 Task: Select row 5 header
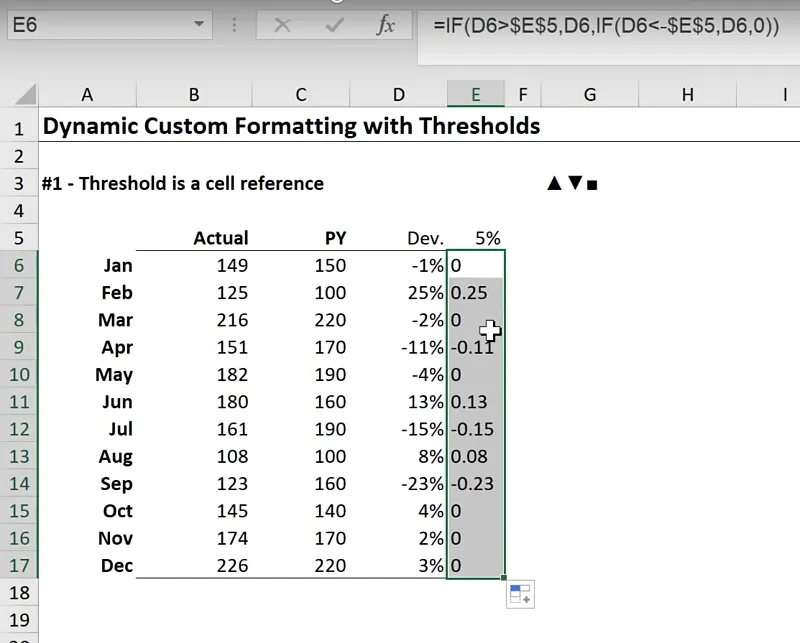18,238
